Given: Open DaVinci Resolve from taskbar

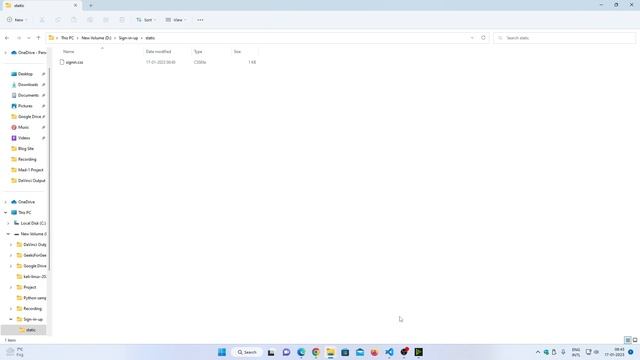Looking at the screenshot, I should pyautogui.click(x=404, y=352).
